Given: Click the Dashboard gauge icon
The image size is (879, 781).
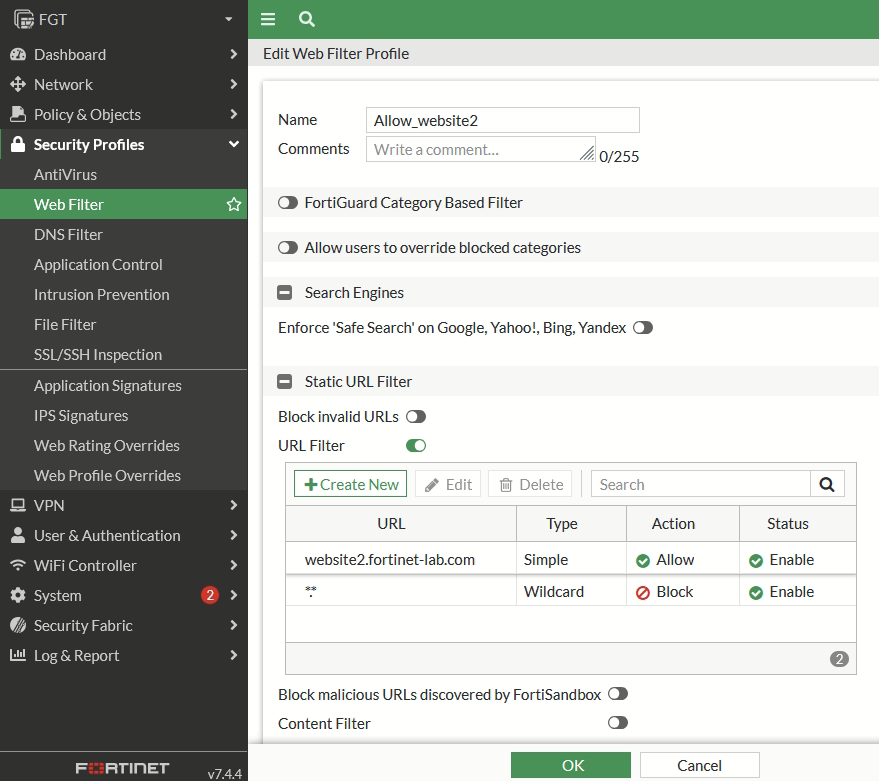Looking at the screenshot, I should [17, 54].
